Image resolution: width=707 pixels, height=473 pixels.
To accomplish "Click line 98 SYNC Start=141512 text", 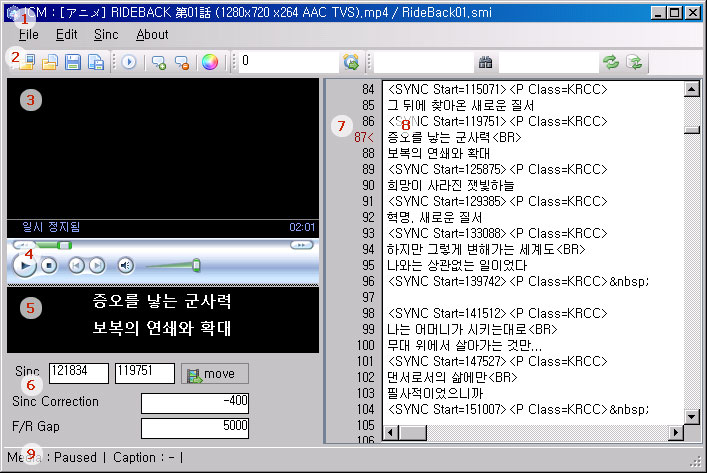I will [497, 313].
